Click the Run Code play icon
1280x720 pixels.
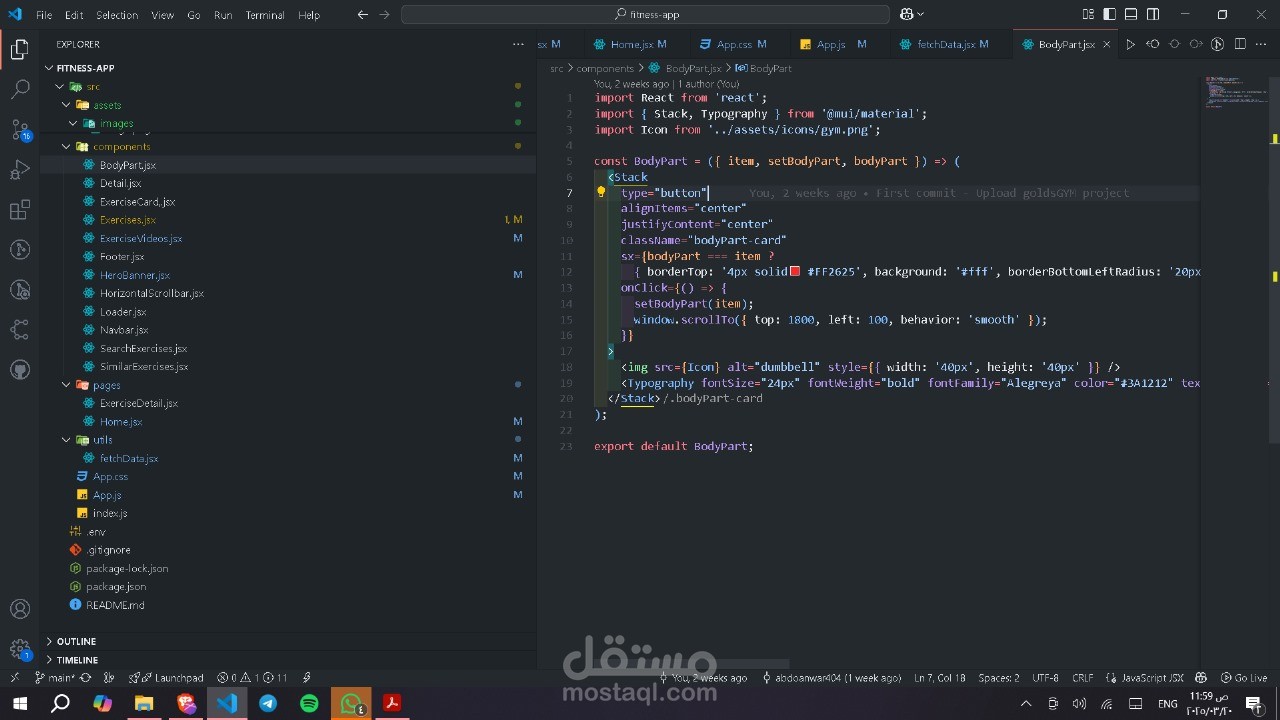click(x=1131, y=44)
